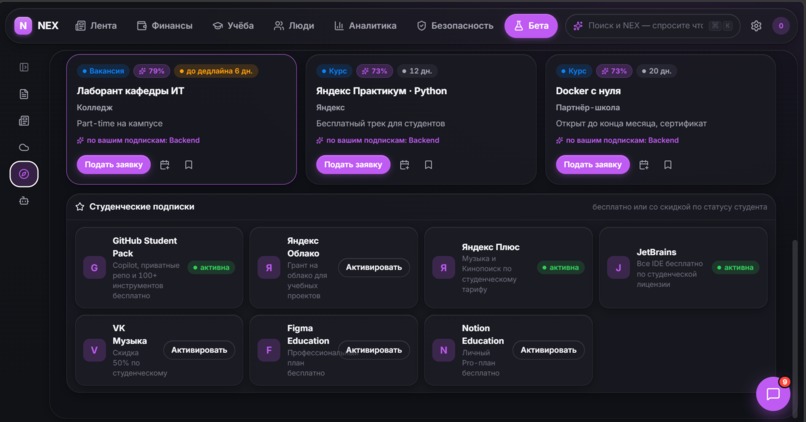Activate Figma Education subscription
Image resolution: width=806 pixels, height=422 pixels.
pyautogui.click(x=374, y=350)
